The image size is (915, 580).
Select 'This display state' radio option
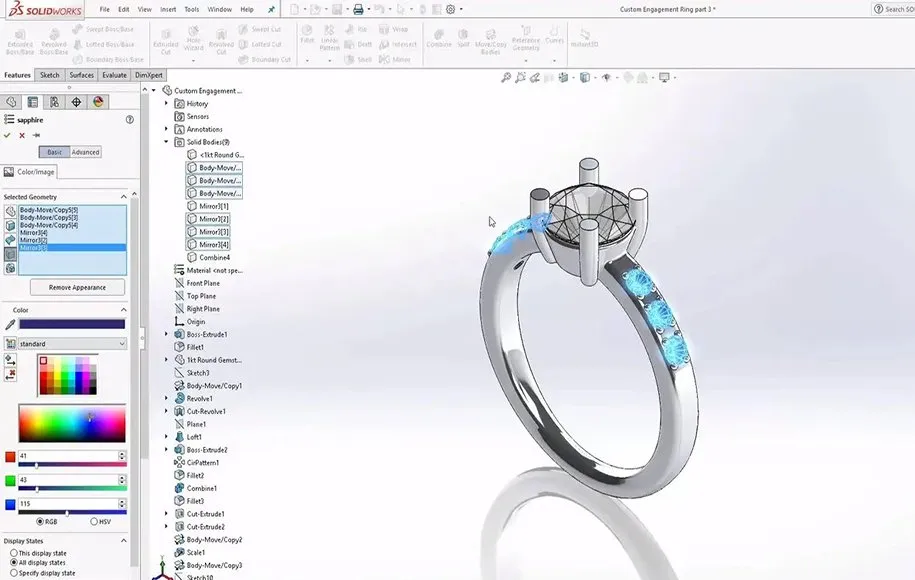click(13, 553)
